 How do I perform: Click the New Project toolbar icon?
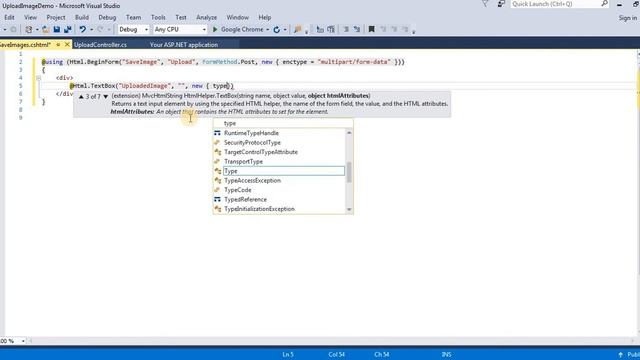click(29, 29)
